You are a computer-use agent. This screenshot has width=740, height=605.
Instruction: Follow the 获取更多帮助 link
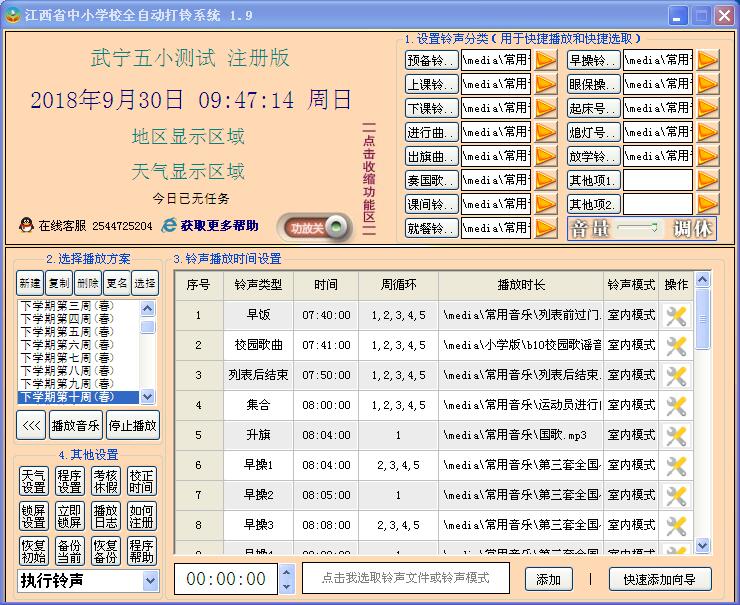(x=219, y=226)
